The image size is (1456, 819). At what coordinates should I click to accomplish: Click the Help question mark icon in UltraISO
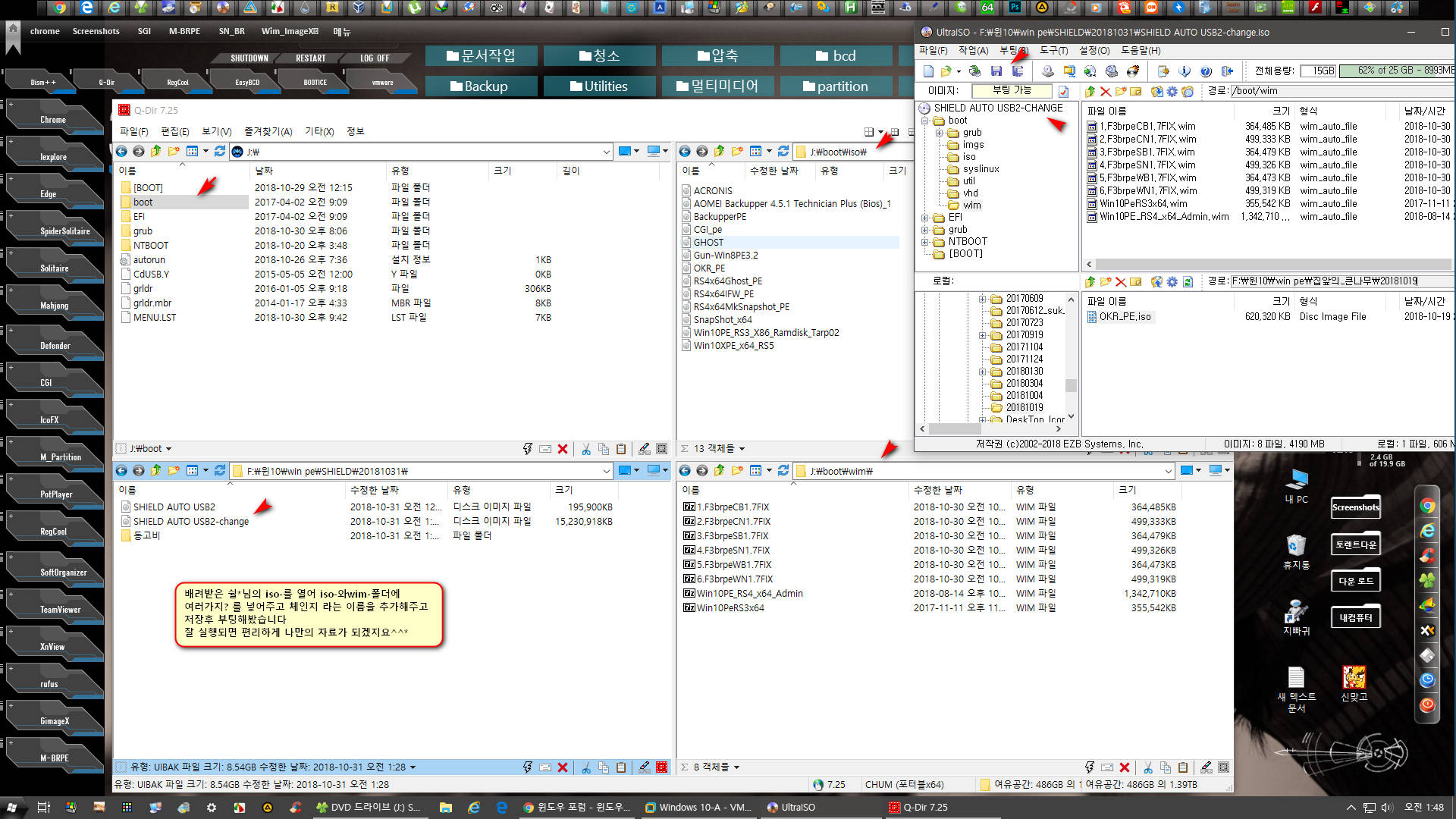1206,71
